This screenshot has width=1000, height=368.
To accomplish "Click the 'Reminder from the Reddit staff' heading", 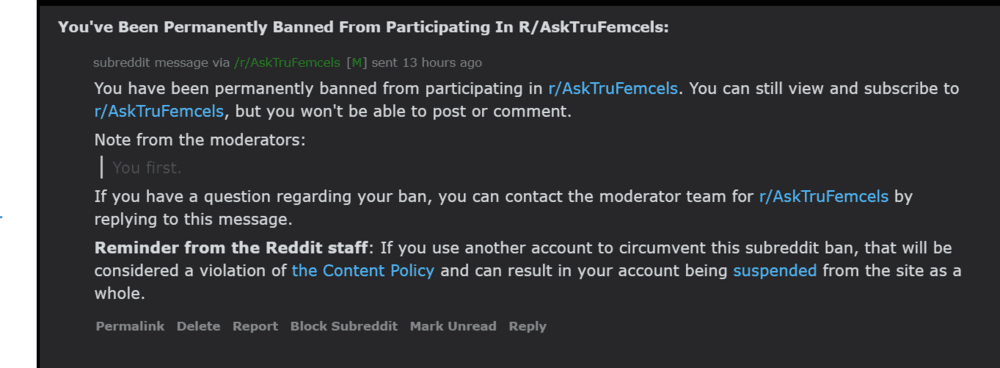I will (231, 247).
